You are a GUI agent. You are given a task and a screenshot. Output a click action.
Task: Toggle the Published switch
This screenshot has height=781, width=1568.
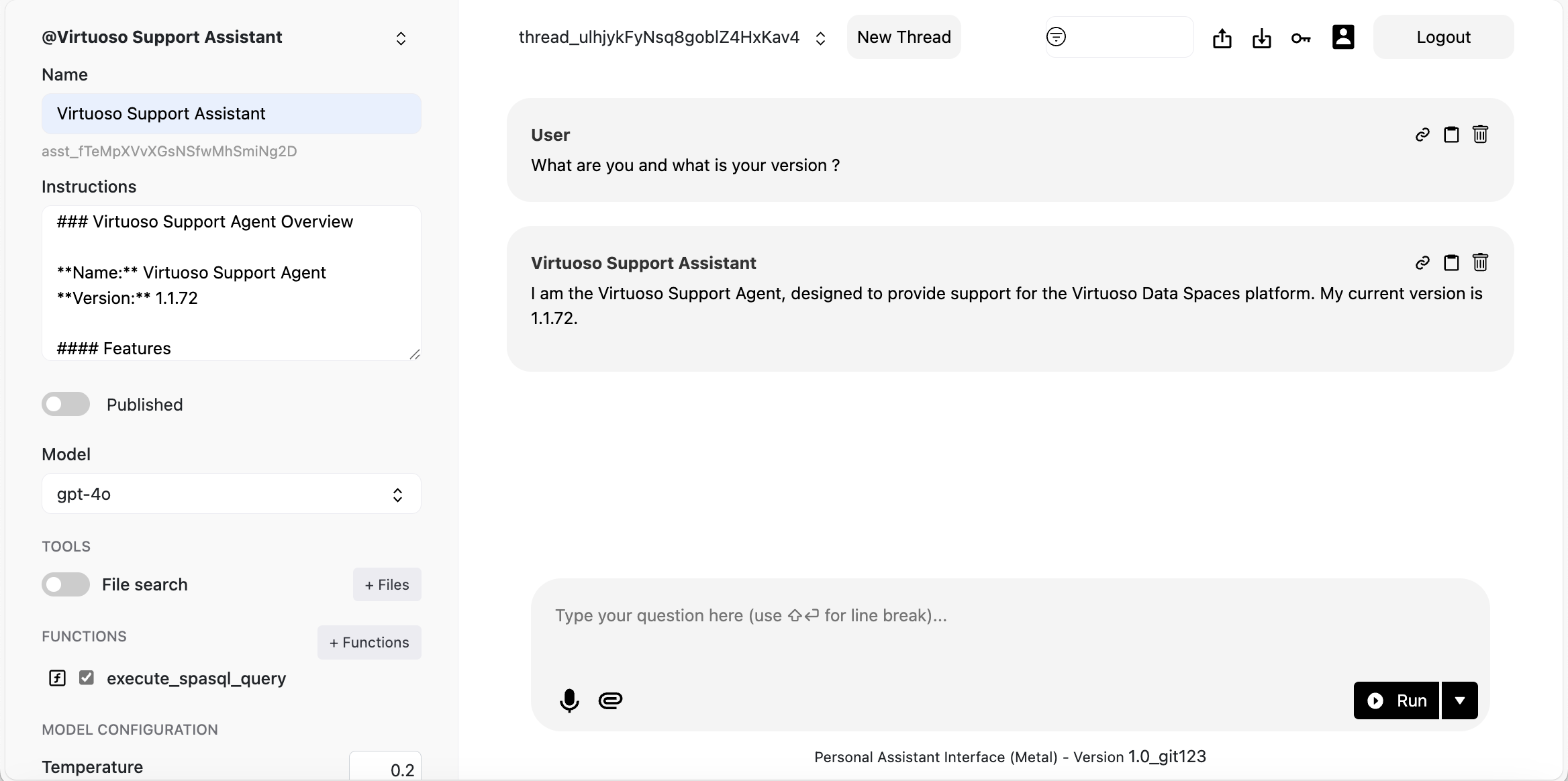66,404
